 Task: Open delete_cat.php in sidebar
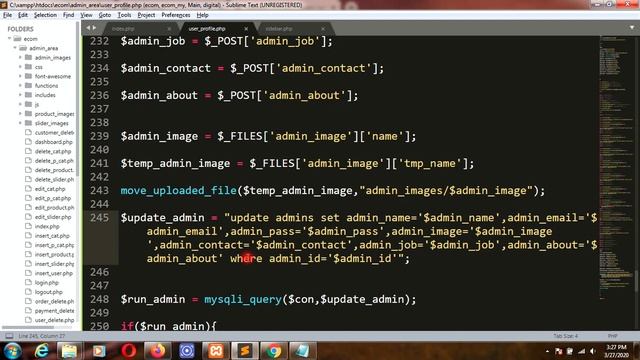pyautogui.click(x=53, y=151)
